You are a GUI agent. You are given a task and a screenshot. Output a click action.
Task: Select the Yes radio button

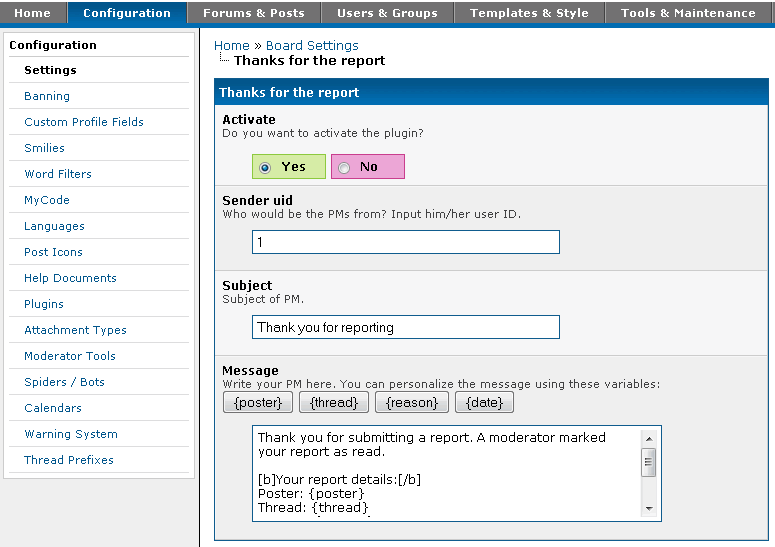click(266, 168)
